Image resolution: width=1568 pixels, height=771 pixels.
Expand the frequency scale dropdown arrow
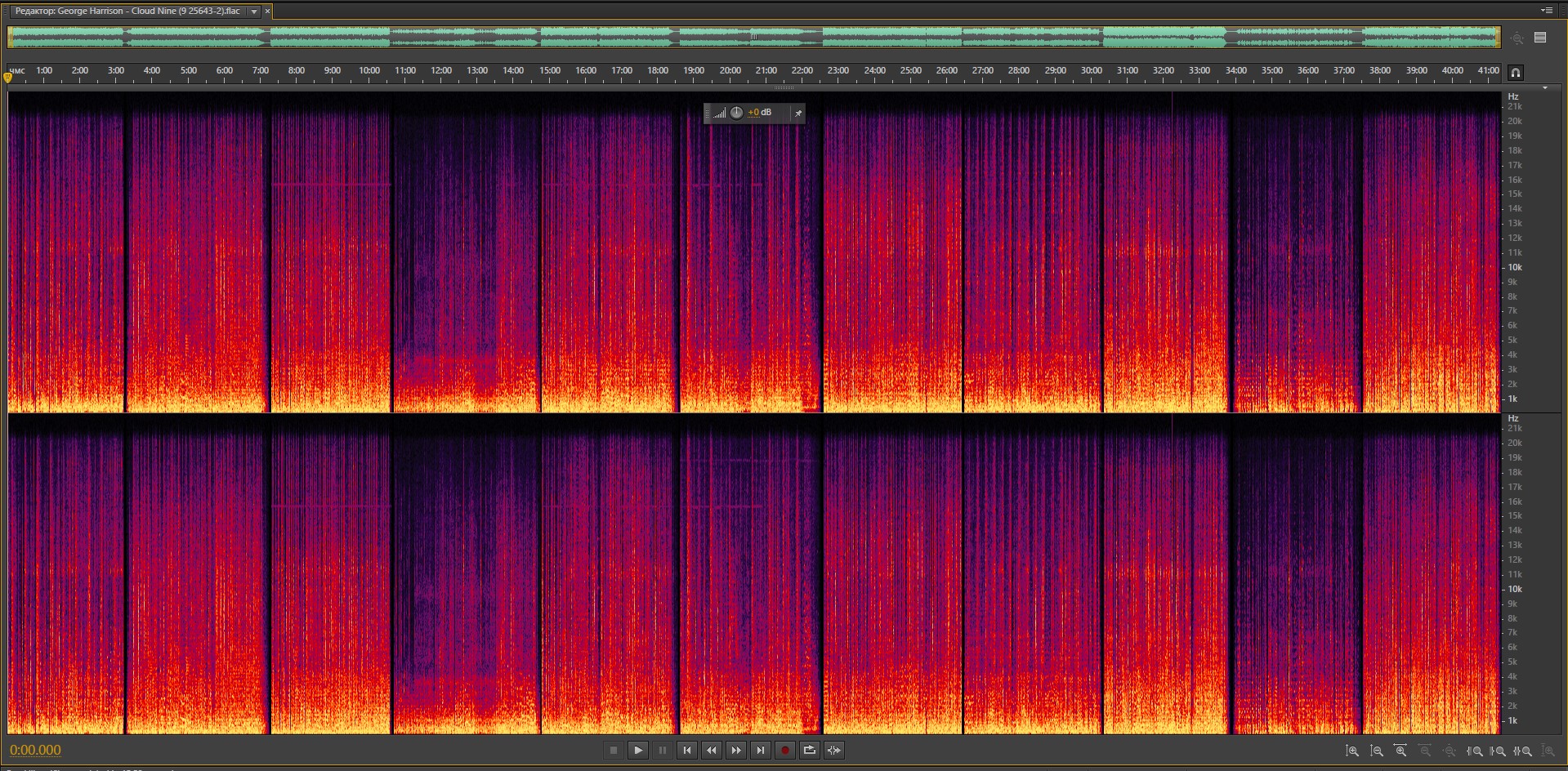[x=1544, y=88]
